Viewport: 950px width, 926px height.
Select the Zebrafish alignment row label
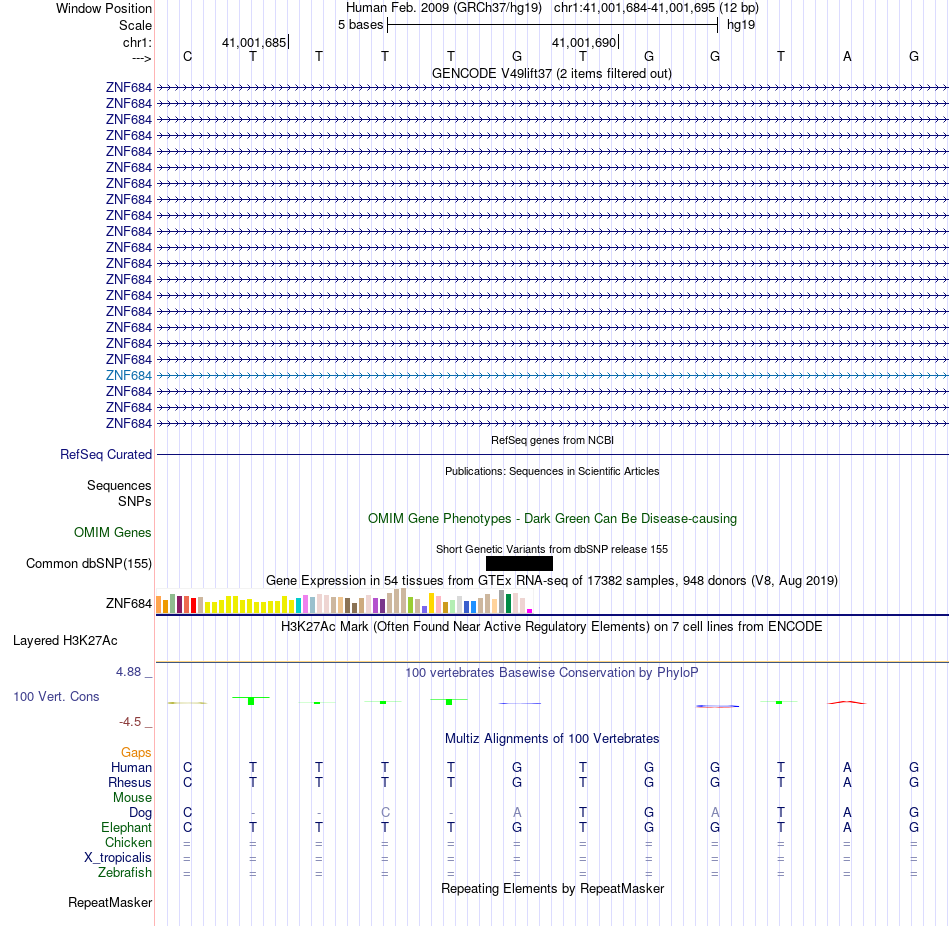click(125, 873)
